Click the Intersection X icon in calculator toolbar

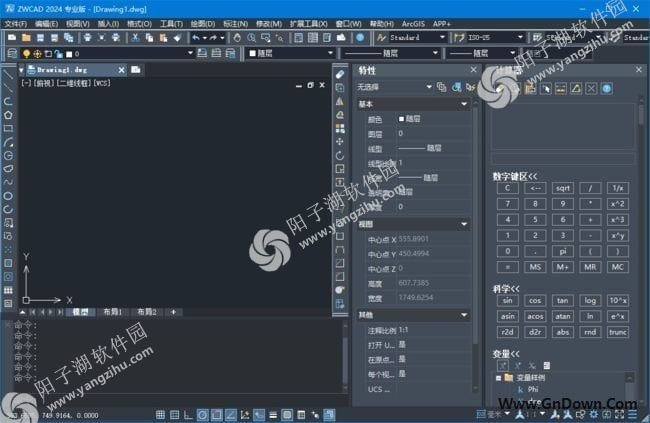point(591,88)
